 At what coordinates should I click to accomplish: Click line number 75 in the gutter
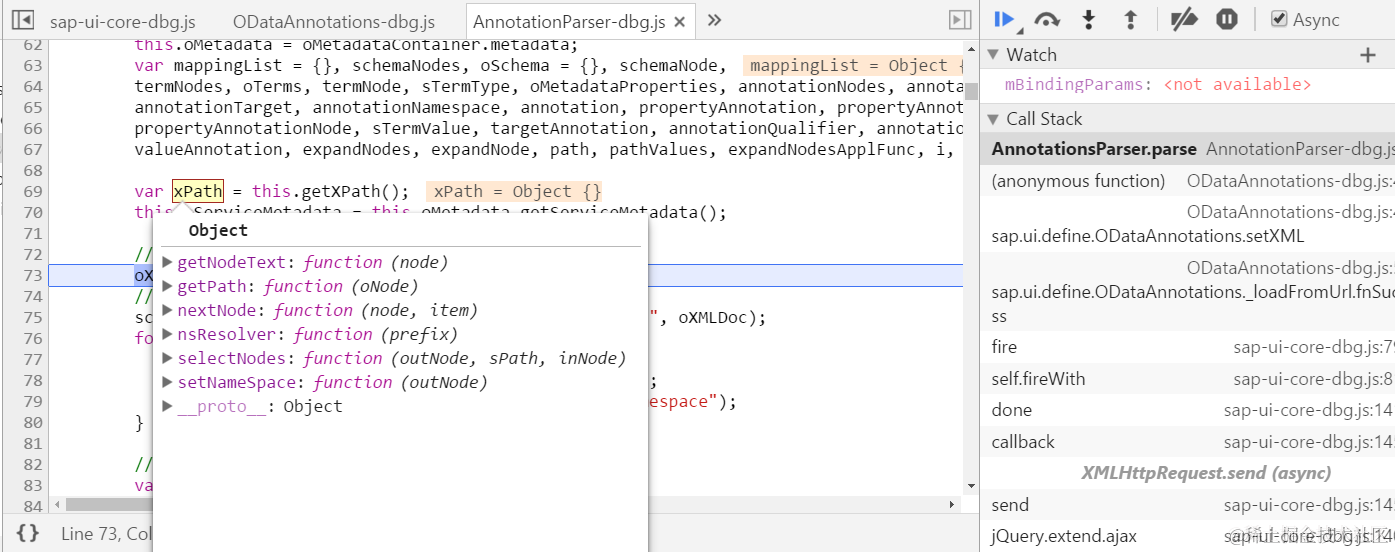pyautogui.click(x=32, y=317)
